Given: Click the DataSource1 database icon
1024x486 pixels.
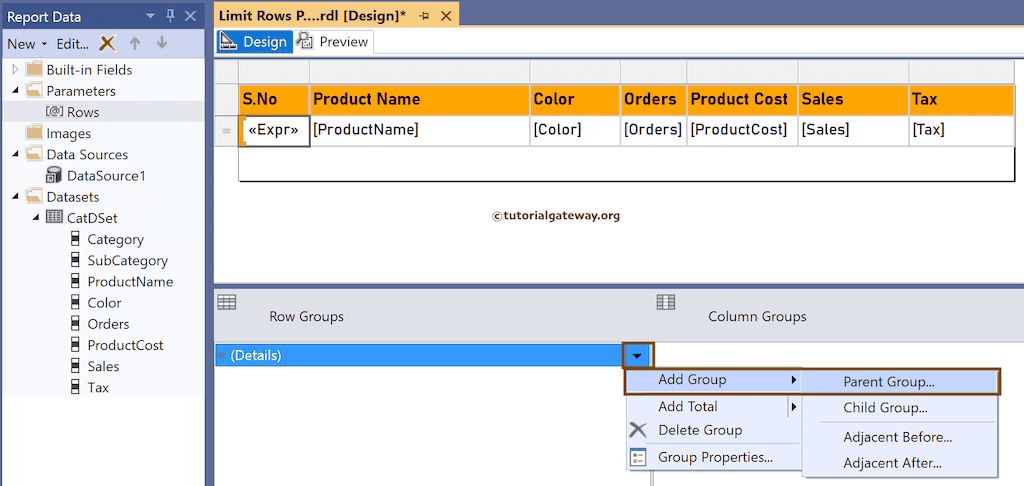Looking at the screenshot, I should point(54,175).
